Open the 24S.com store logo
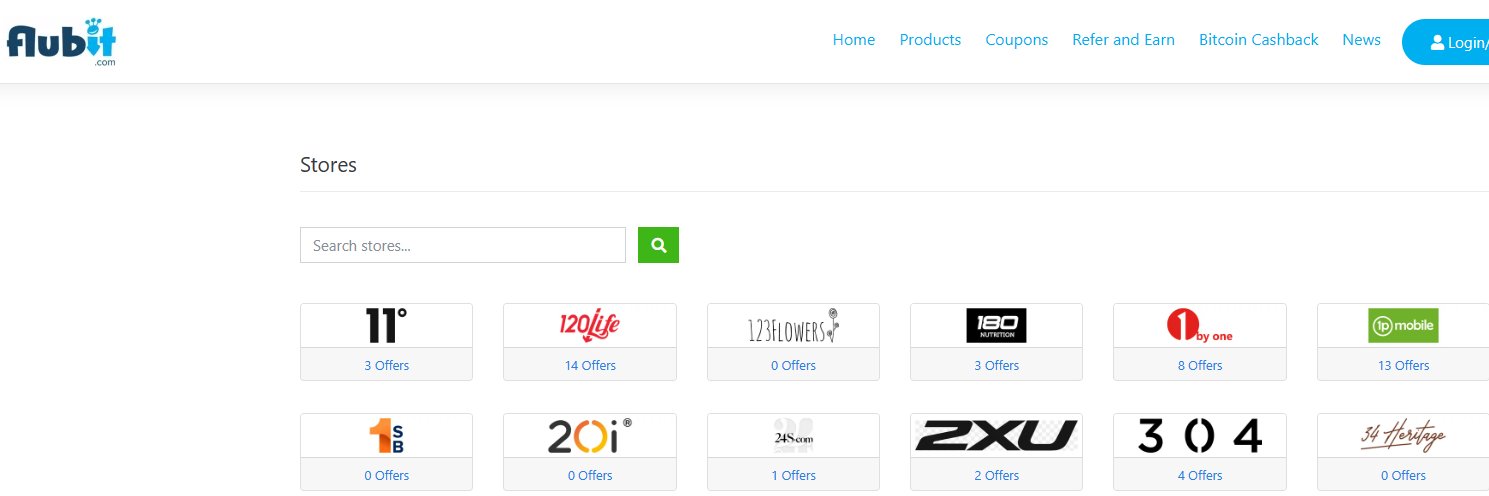This screenshot has width=1489, height=496. point(793,436)
